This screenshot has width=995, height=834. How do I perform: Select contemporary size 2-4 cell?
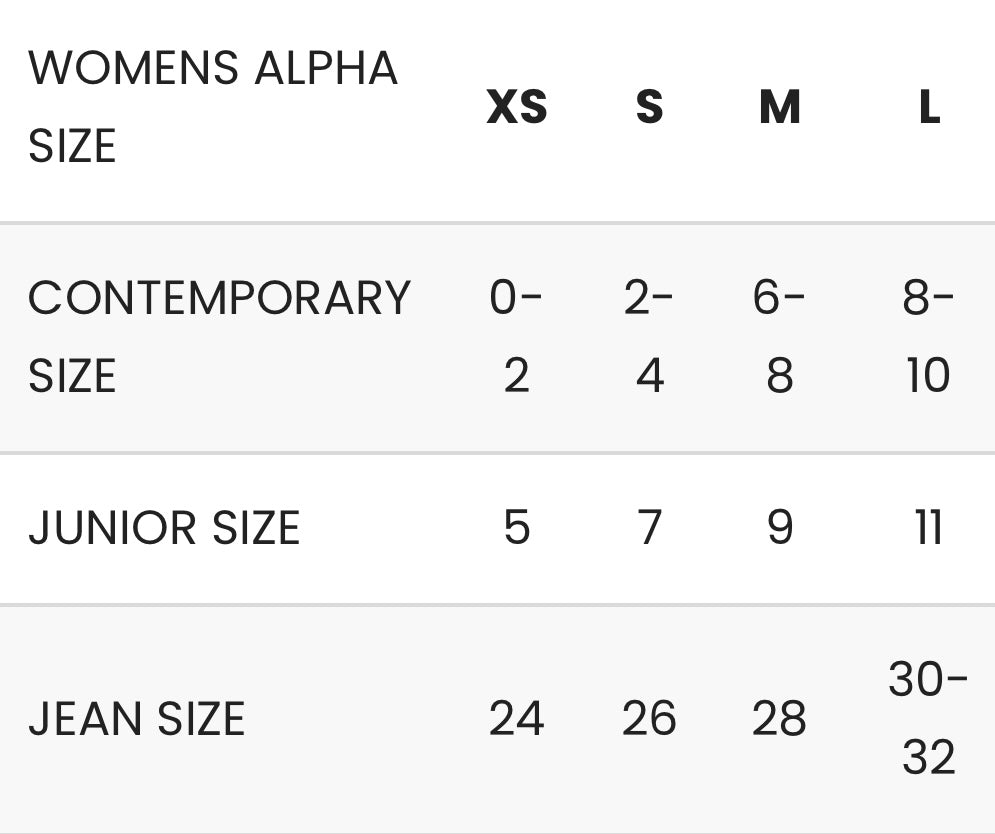[x=649, y=337]
